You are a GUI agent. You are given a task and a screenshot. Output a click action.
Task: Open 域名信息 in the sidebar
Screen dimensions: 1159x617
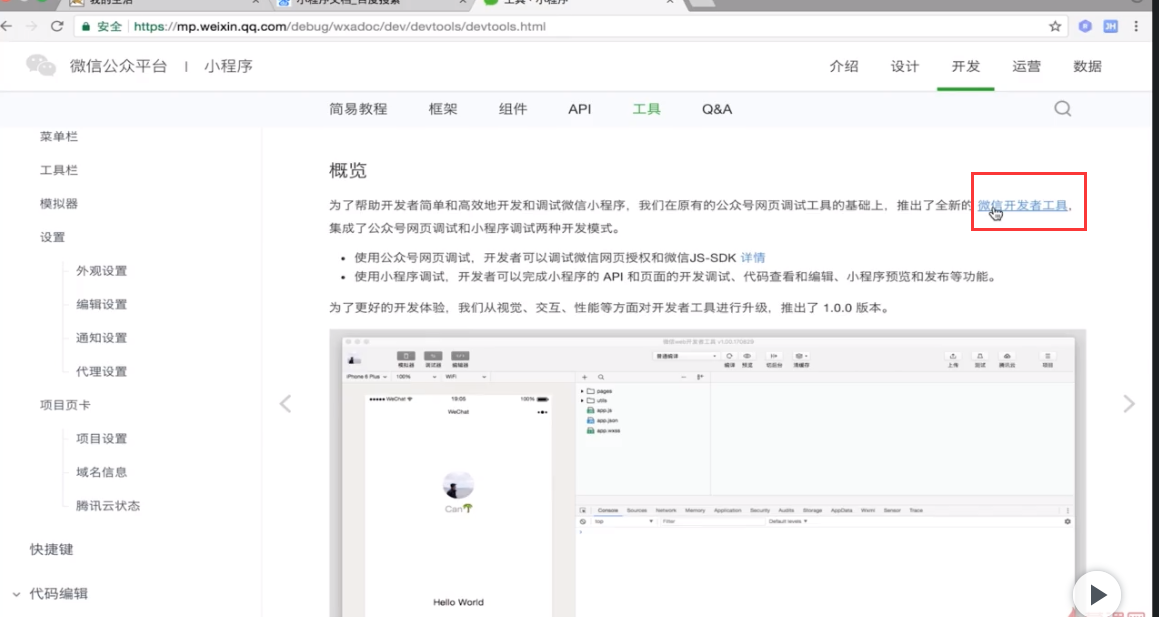tap(101, 472)
